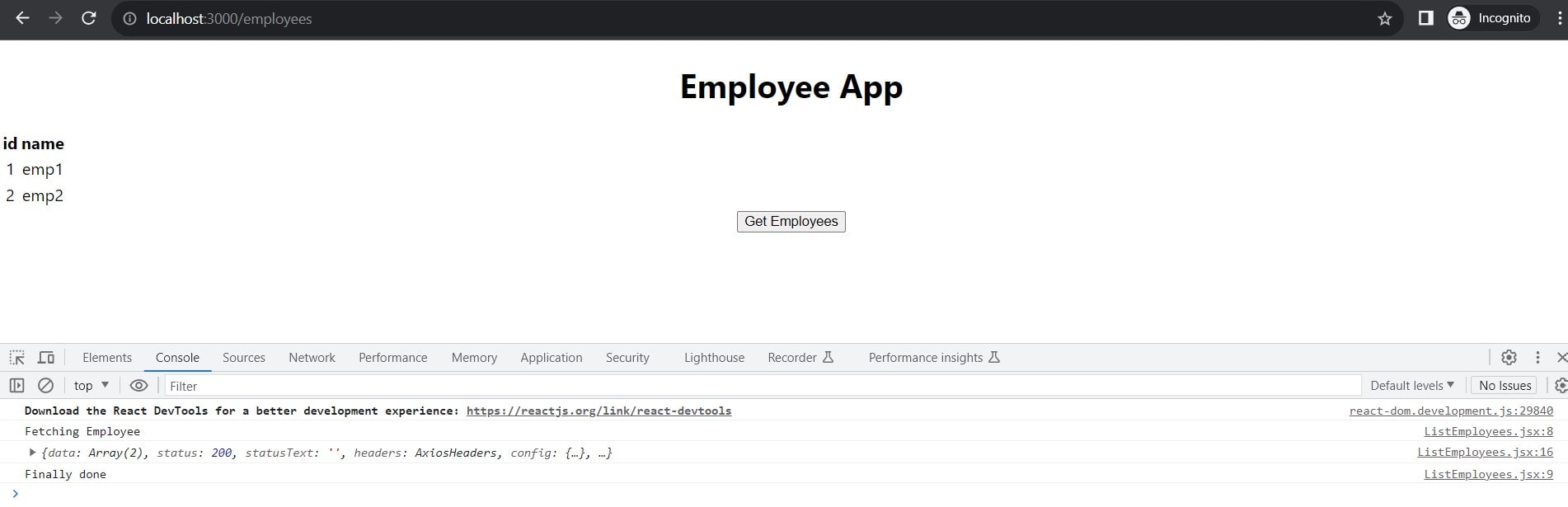Toggle the live expression eye icon

click(x=138, y=386)
